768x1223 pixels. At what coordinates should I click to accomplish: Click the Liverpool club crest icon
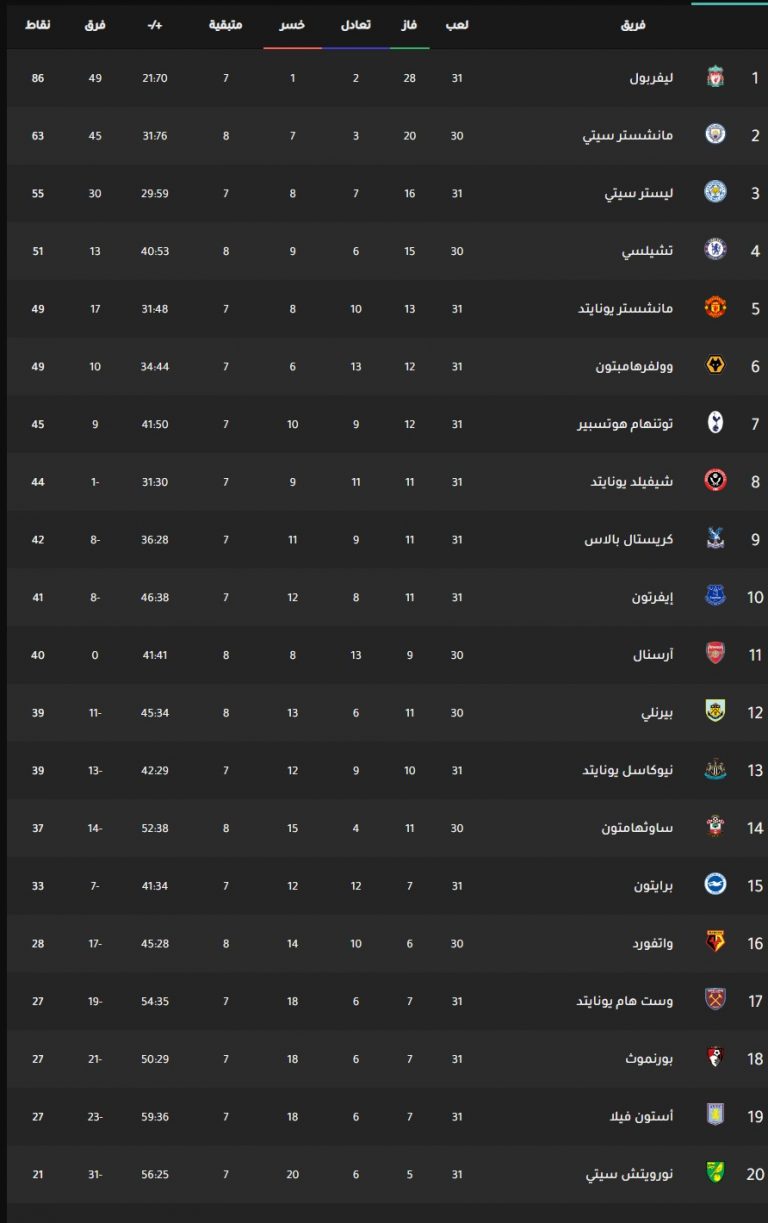[715, 77]
